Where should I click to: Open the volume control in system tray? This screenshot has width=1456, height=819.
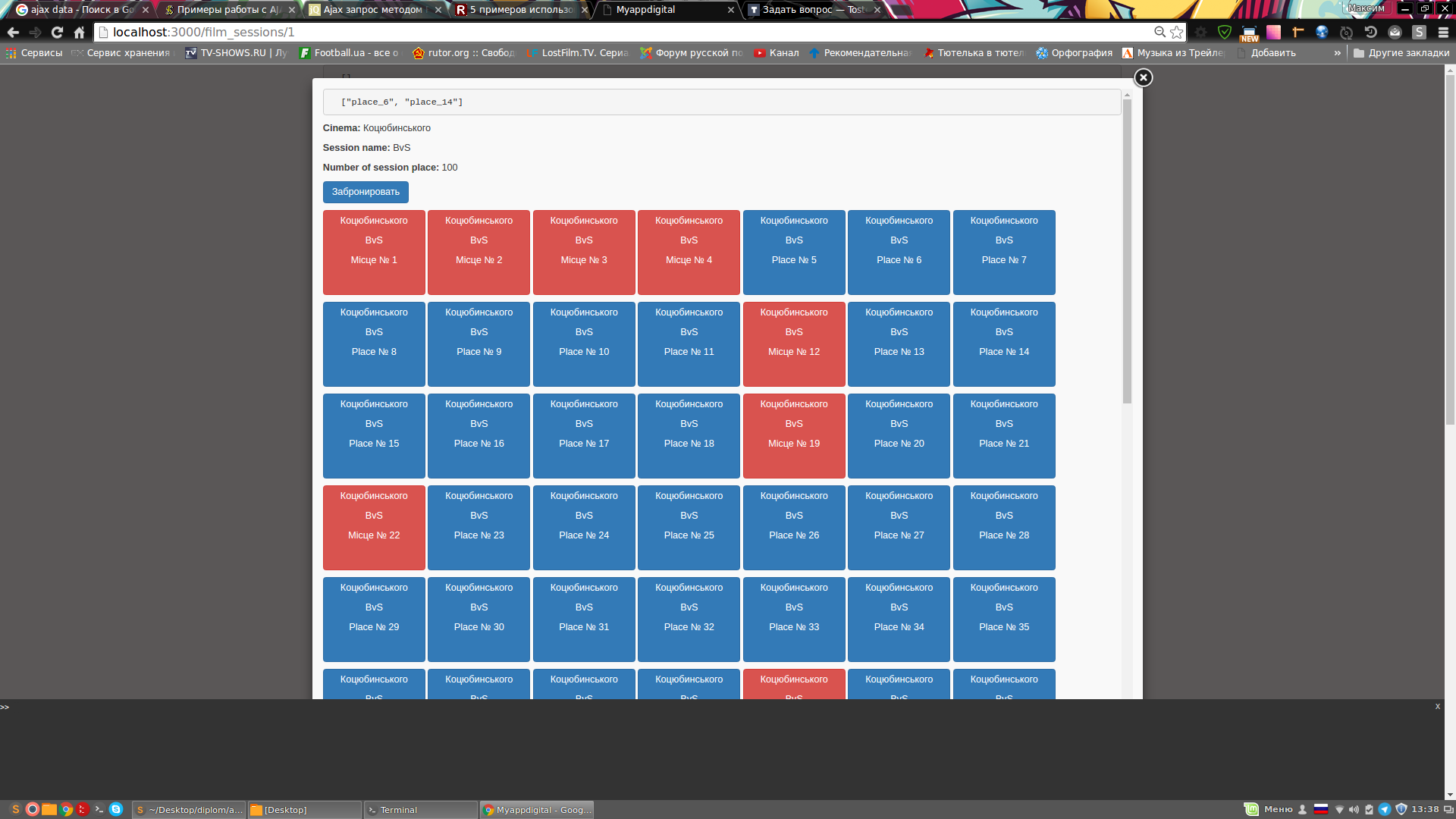click(x=1354, y=809)
